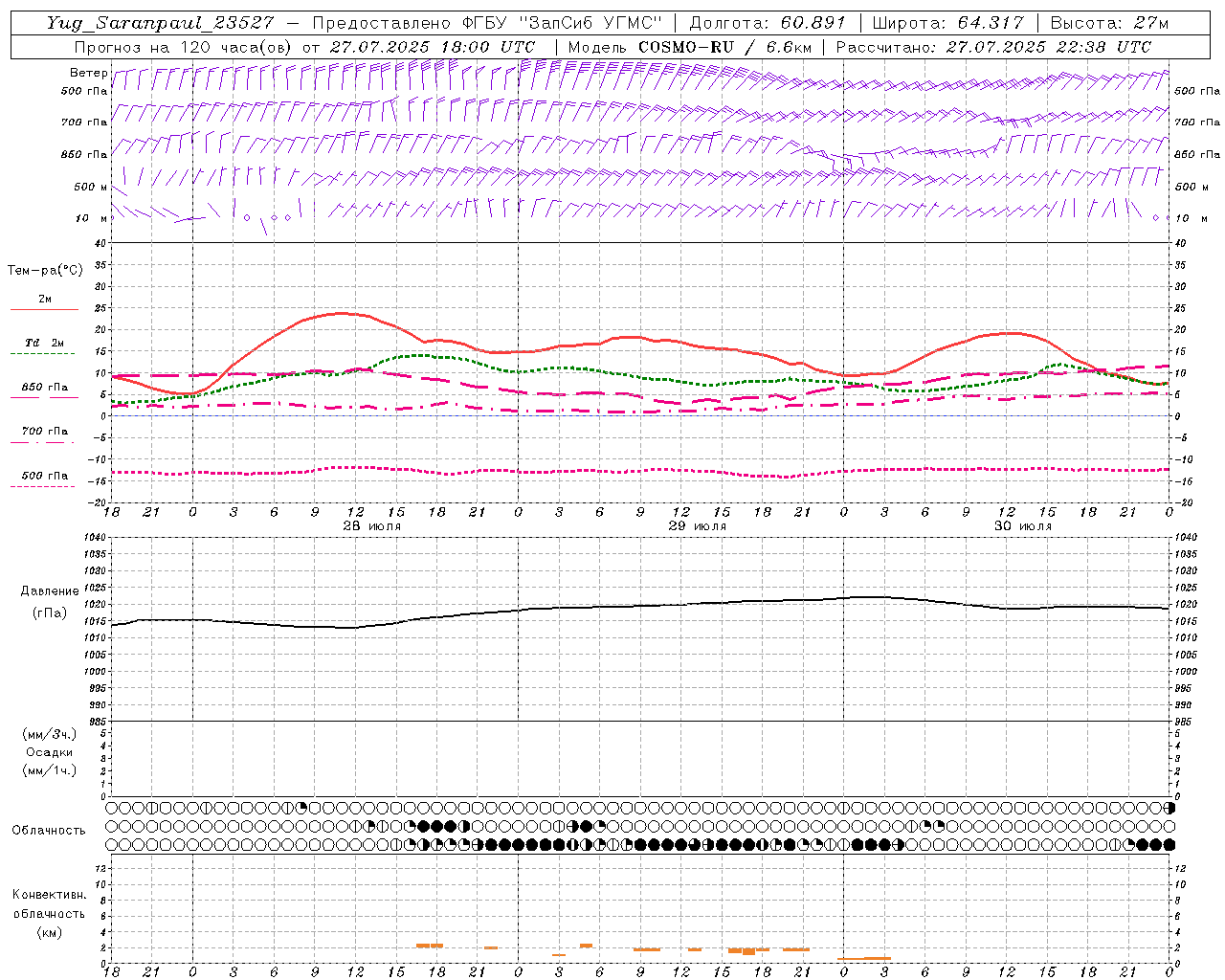Click the Широта: 64.317 value
The height and width of the screenshot is (980, 1225).
tap(948, 23)
